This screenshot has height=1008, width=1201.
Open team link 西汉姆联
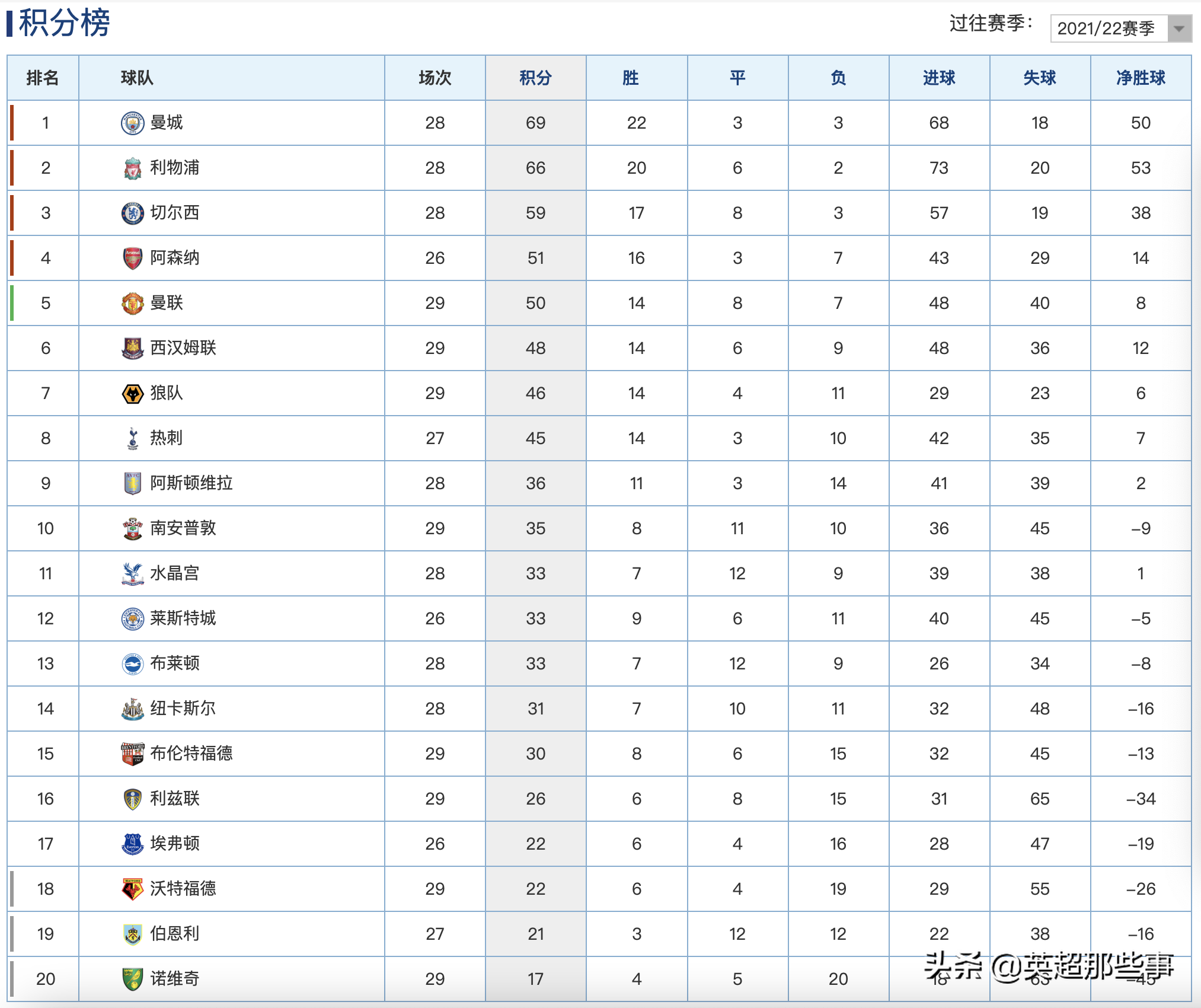tap(183, 348)
